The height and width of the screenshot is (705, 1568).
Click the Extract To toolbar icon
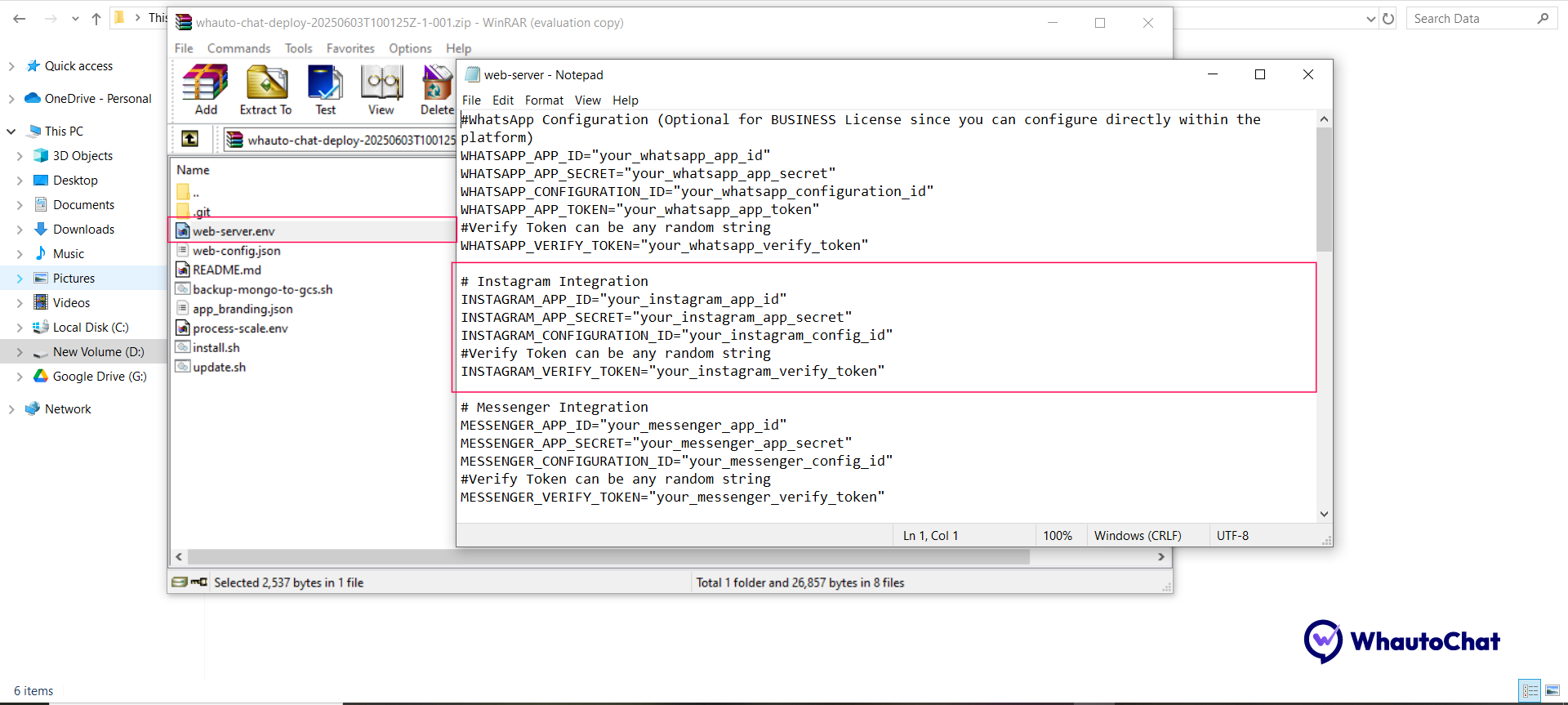point(265,90)
